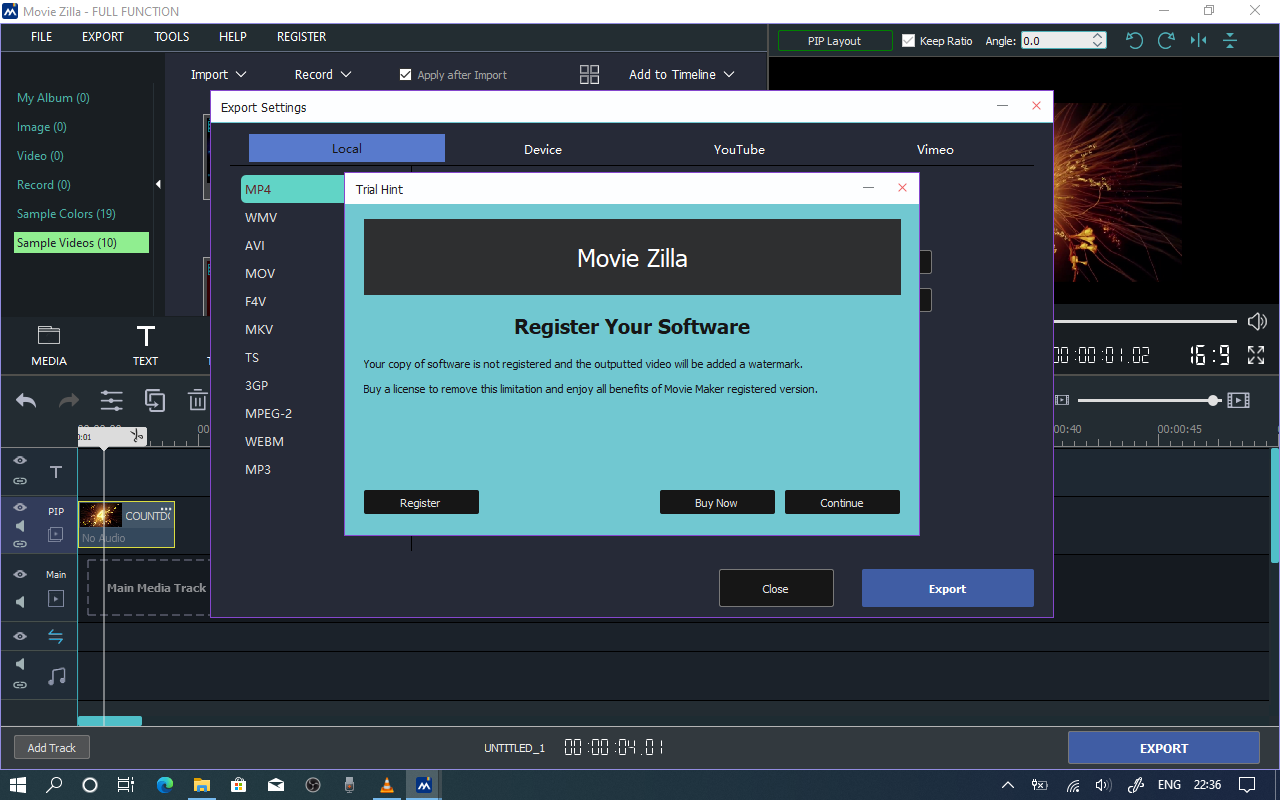Click the redo arrow in timeline toolbar
The width and height of the screenshot is (1280, 800).
coord(69,401)
